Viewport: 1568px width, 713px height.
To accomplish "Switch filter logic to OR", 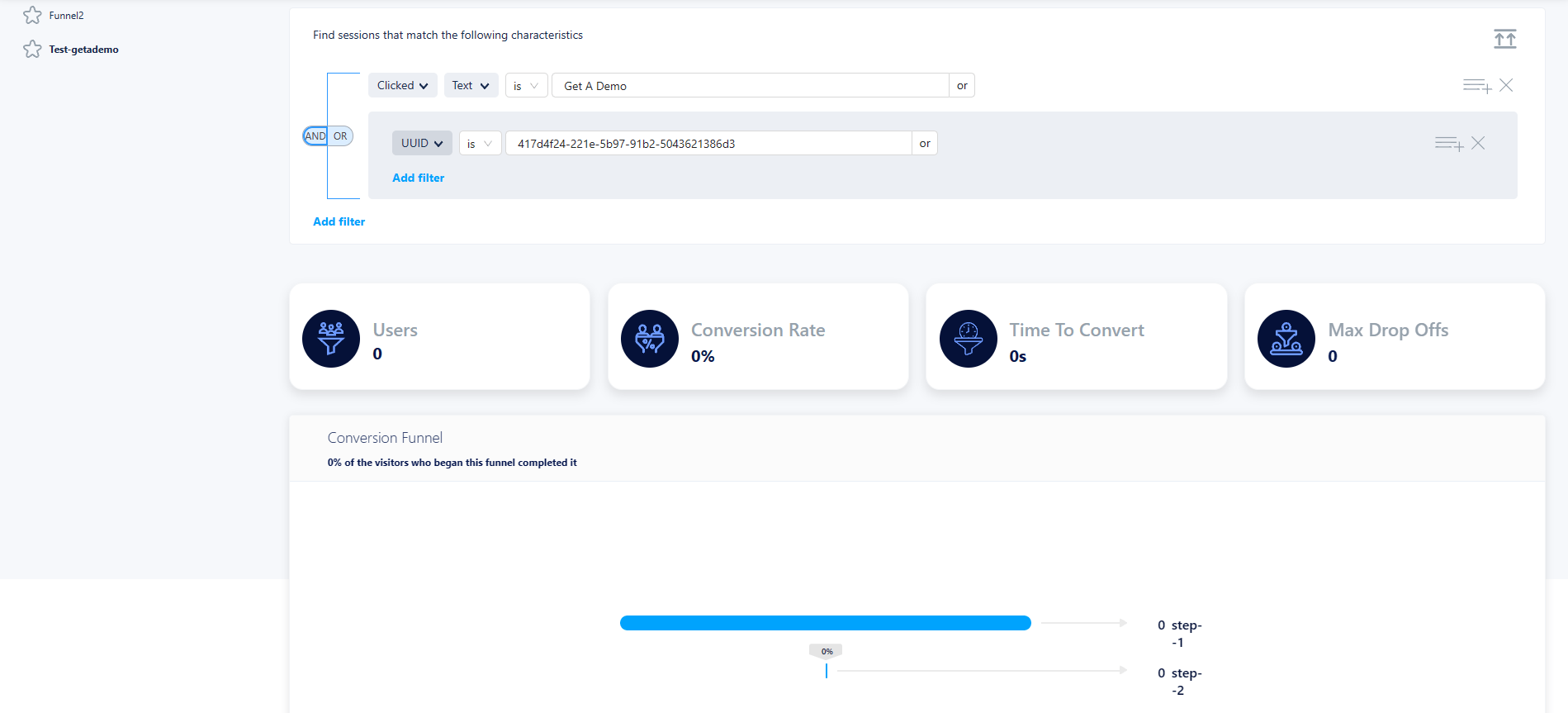I will tap(340, 136).
